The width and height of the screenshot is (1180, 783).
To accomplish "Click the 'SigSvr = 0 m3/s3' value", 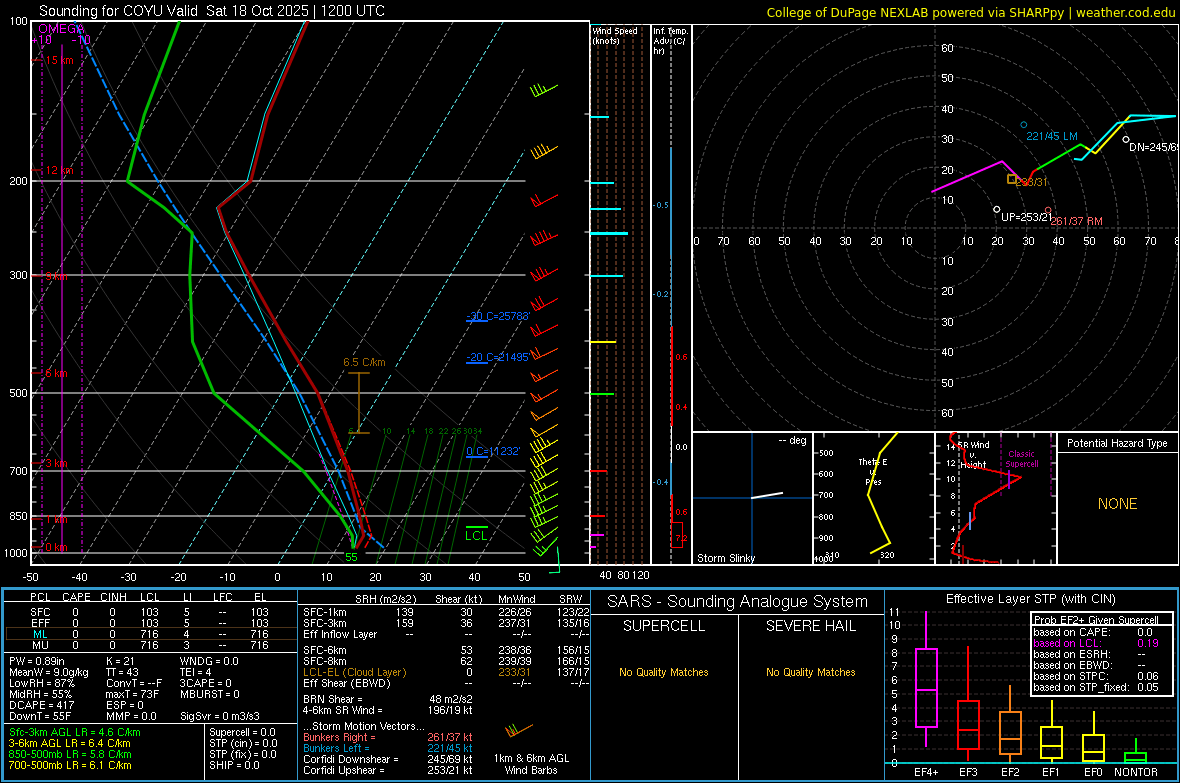I will point(220,717).
